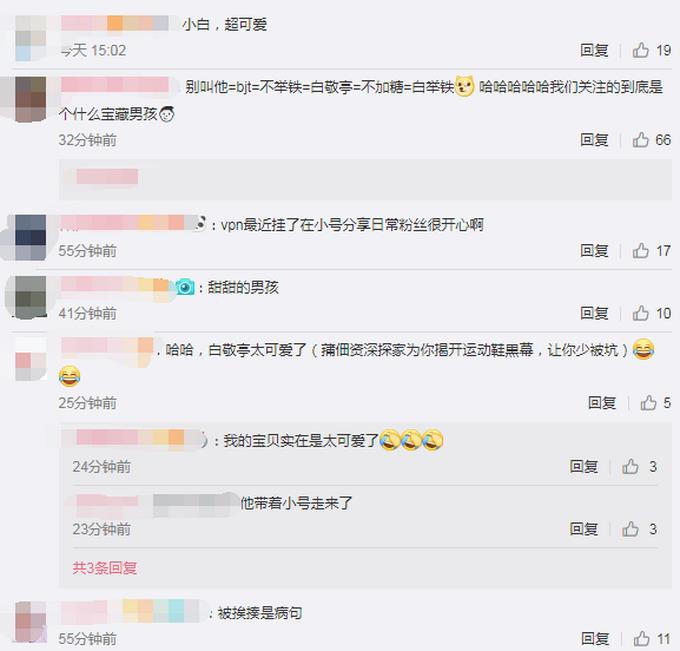Like the '他带着小号走来了' reply

630,529
